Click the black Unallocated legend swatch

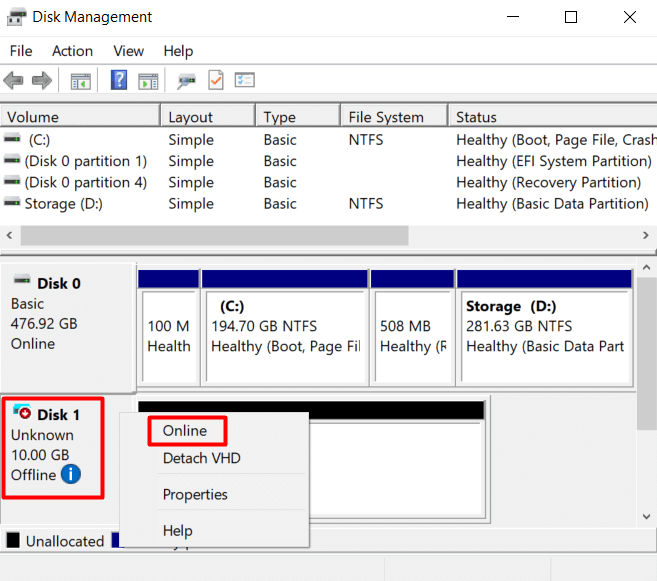13,541
